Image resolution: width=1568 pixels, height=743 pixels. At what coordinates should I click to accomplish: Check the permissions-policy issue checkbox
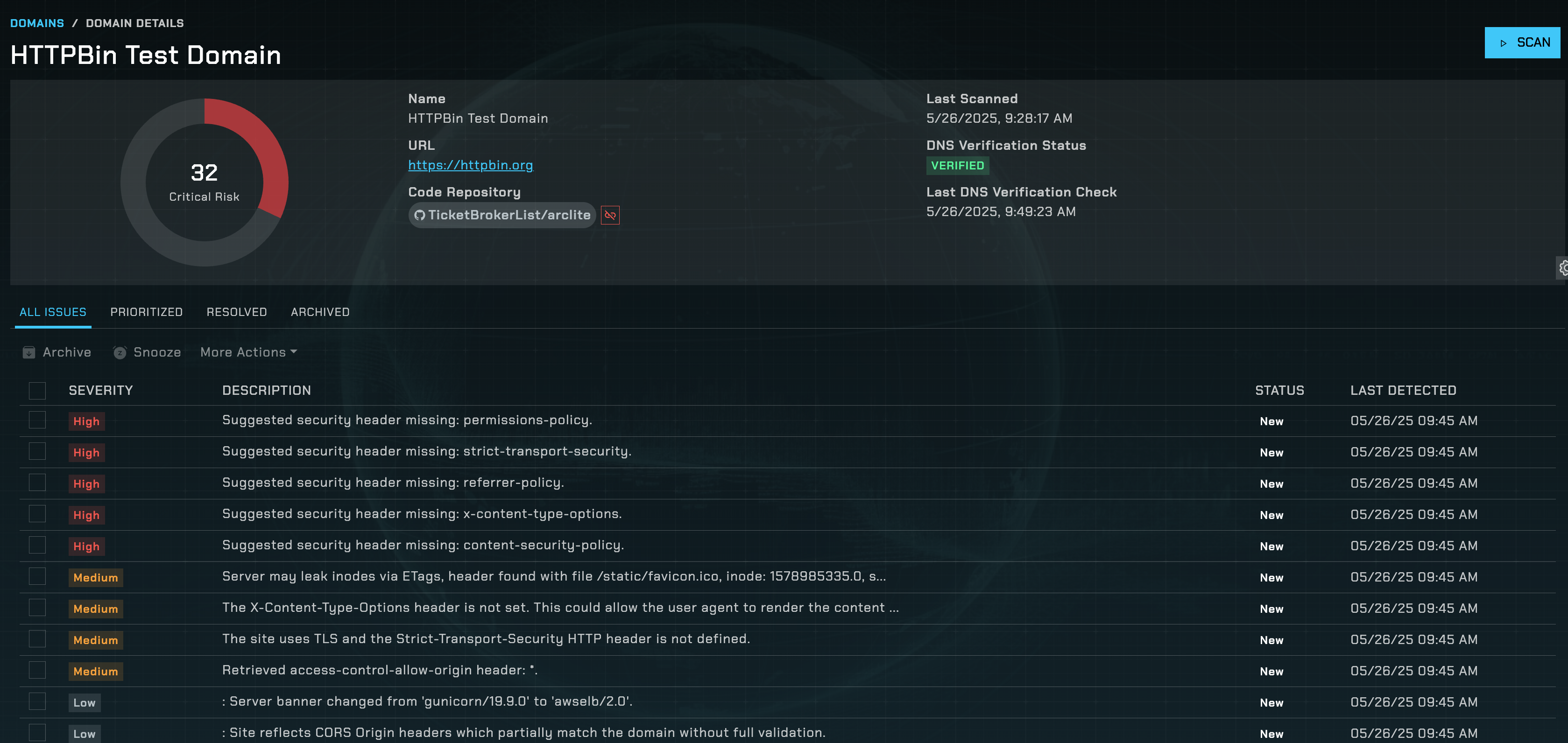point(37,420)
